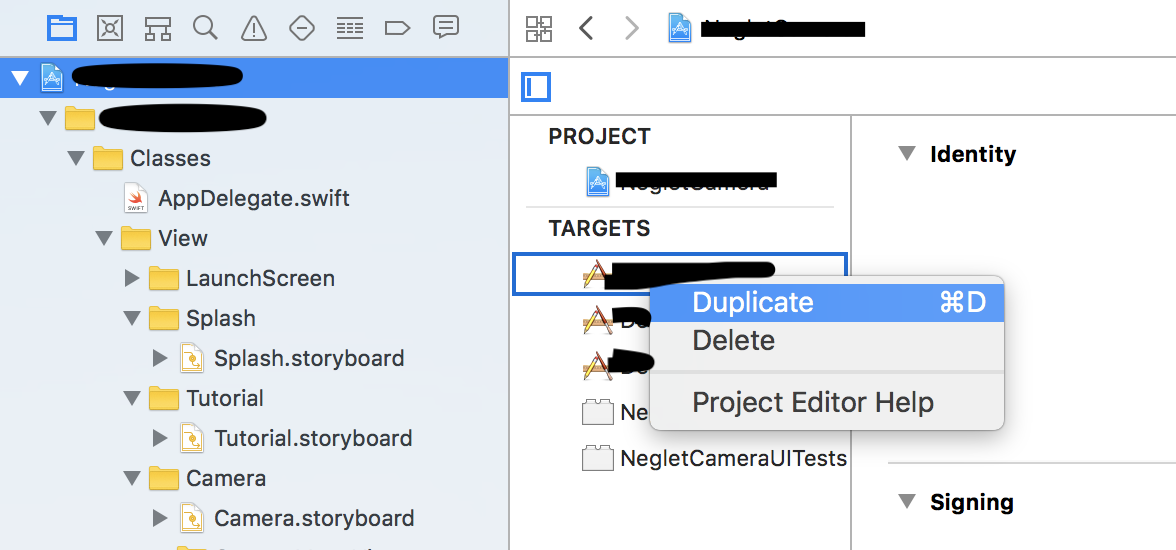Show the Symbol navigator hierarchy icon
Viewport: 1176px width, 550px height.
tap(158, 29)
